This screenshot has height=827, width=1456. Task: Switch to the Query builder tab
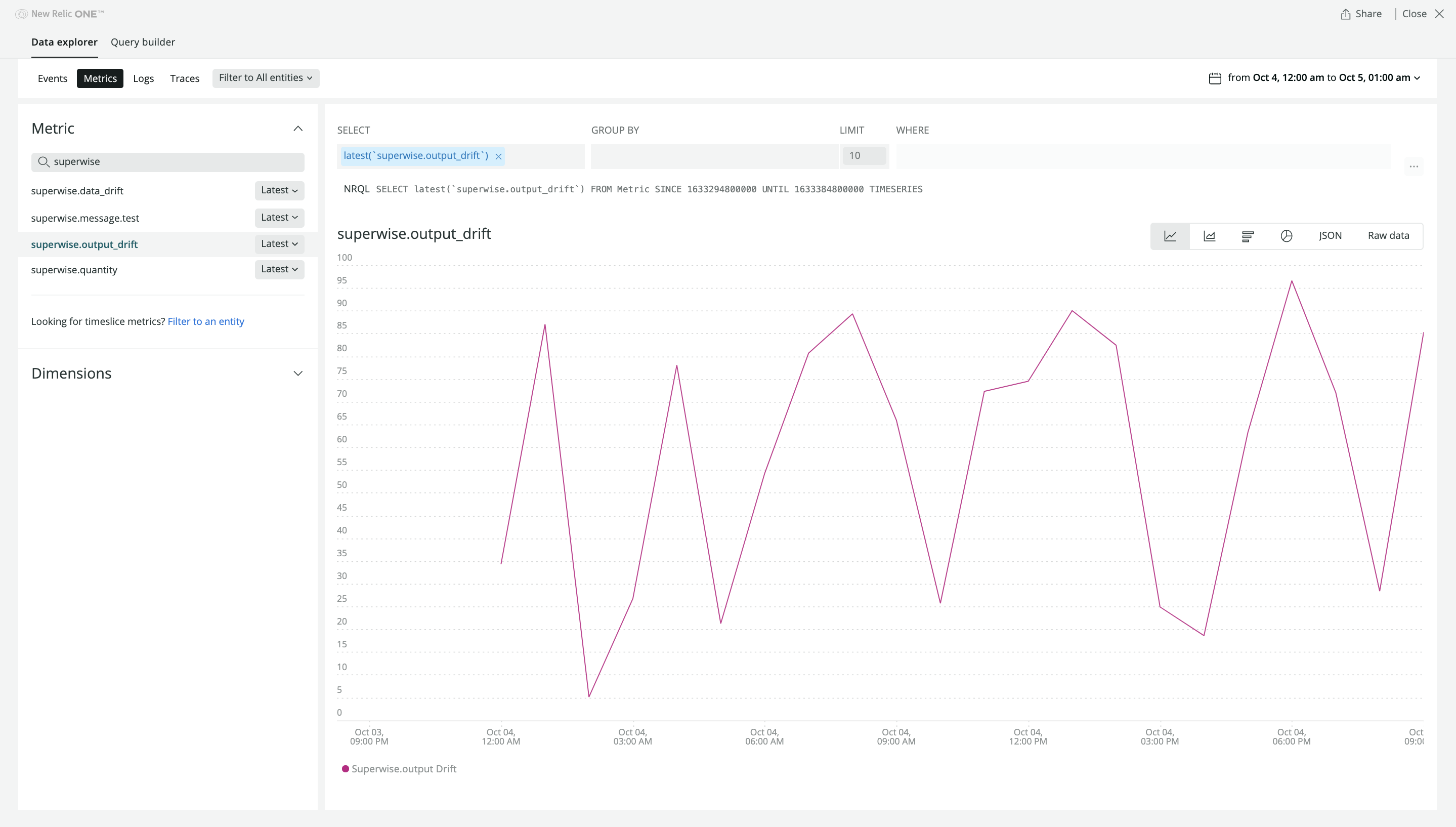click(x=143, y=42)
